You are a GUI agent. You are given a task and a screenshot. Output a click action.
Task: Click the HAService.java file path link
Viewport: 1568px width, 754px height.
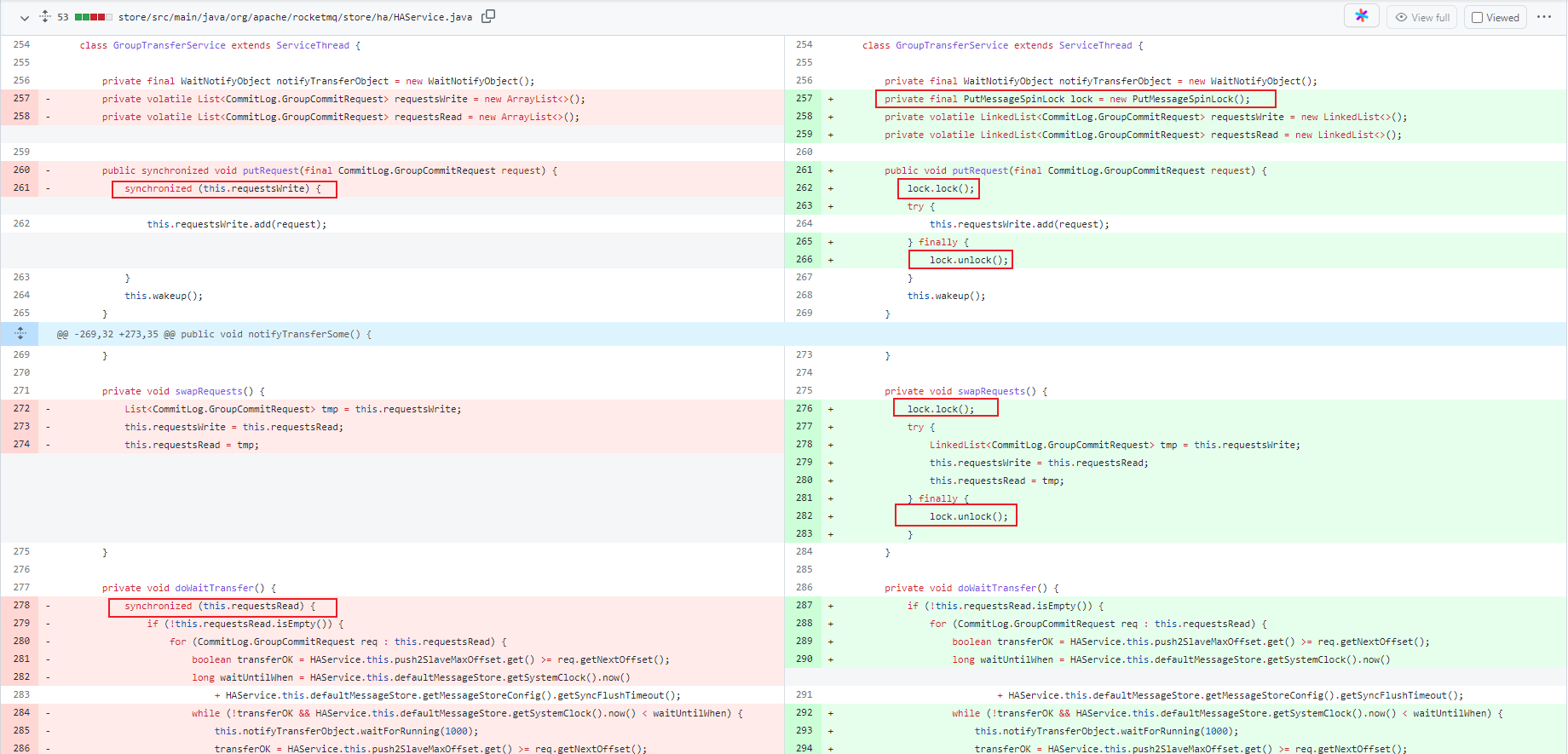295,17
